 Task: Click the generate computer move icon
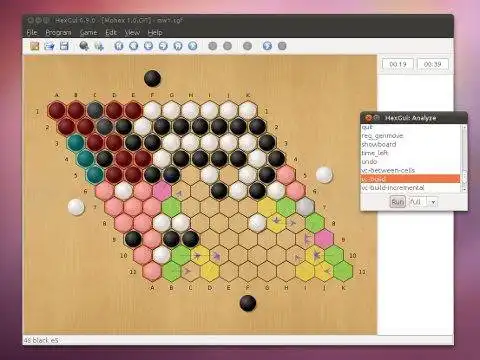(99, 46)
